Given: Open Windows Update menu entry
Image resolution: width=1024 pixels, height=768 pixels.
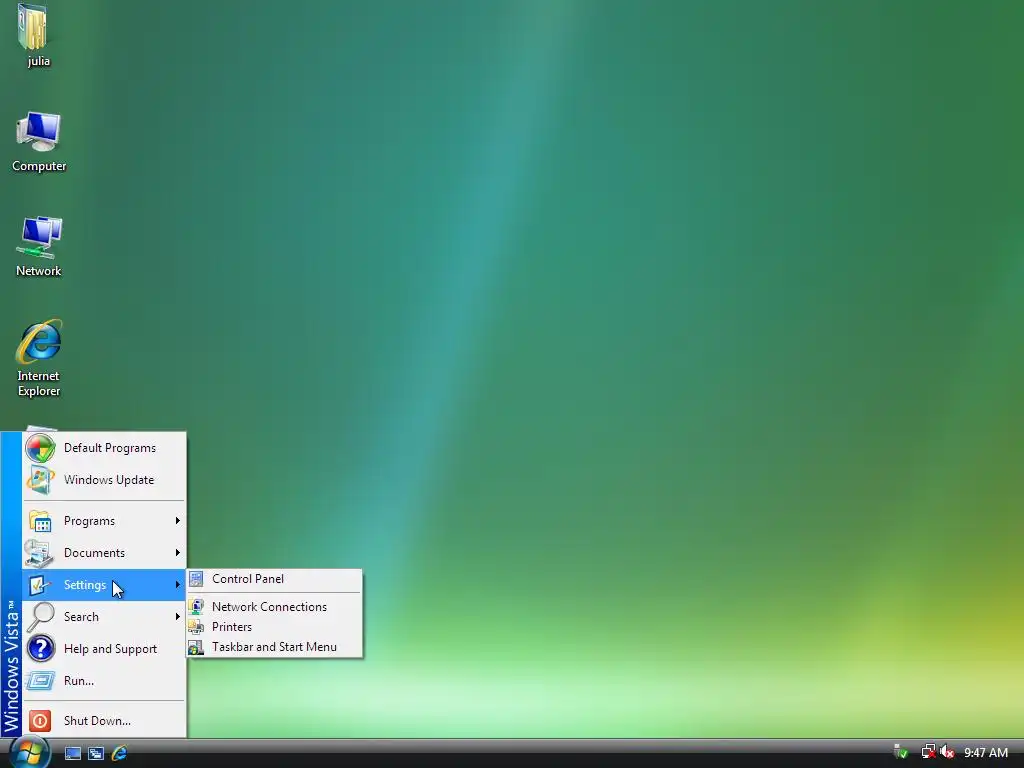Looking at the screenshot, I should 104,480.
